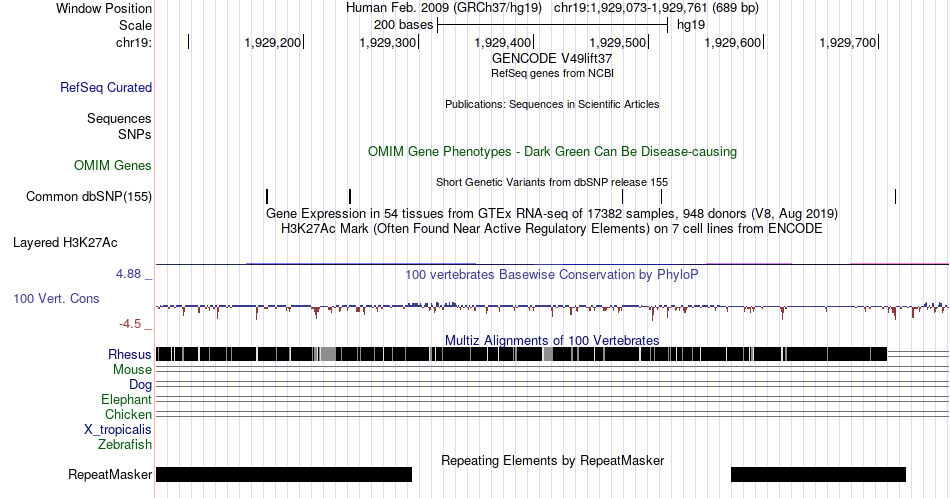
Task: Click Publications: Sequences in Scientific Articles title
Action: coord(552,104)
